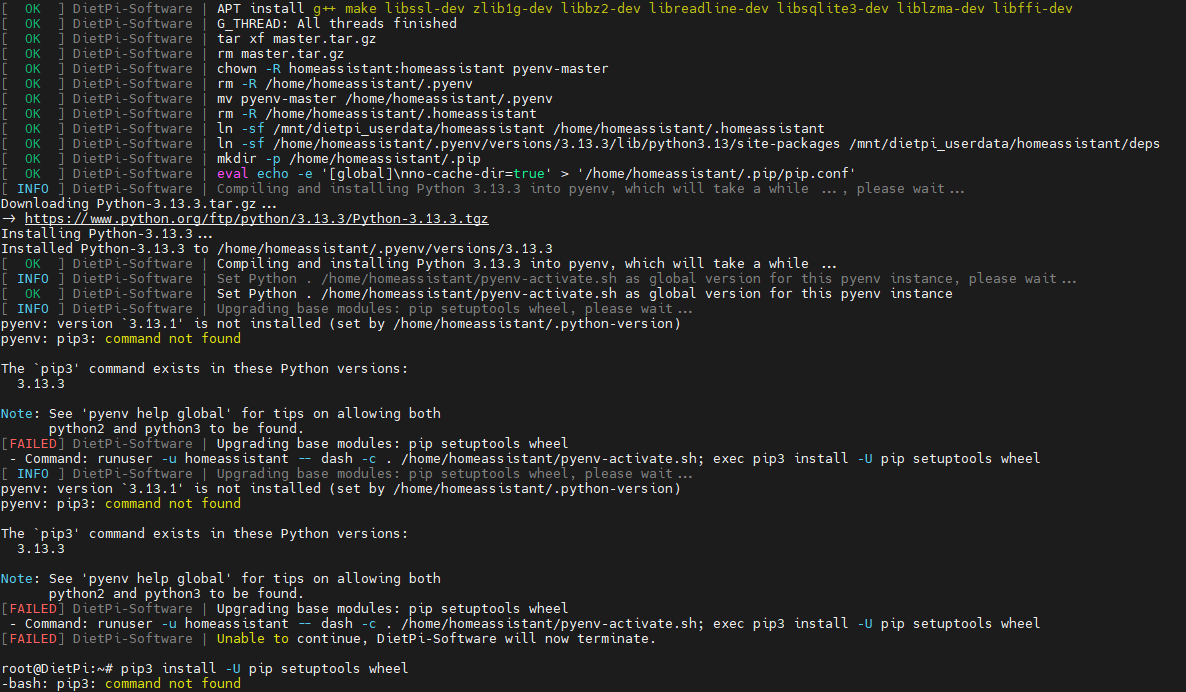1186x692 pixels.
Task: Click the 'APT install g++ make libssl-dev' line
Action: (x=536, y=8)
